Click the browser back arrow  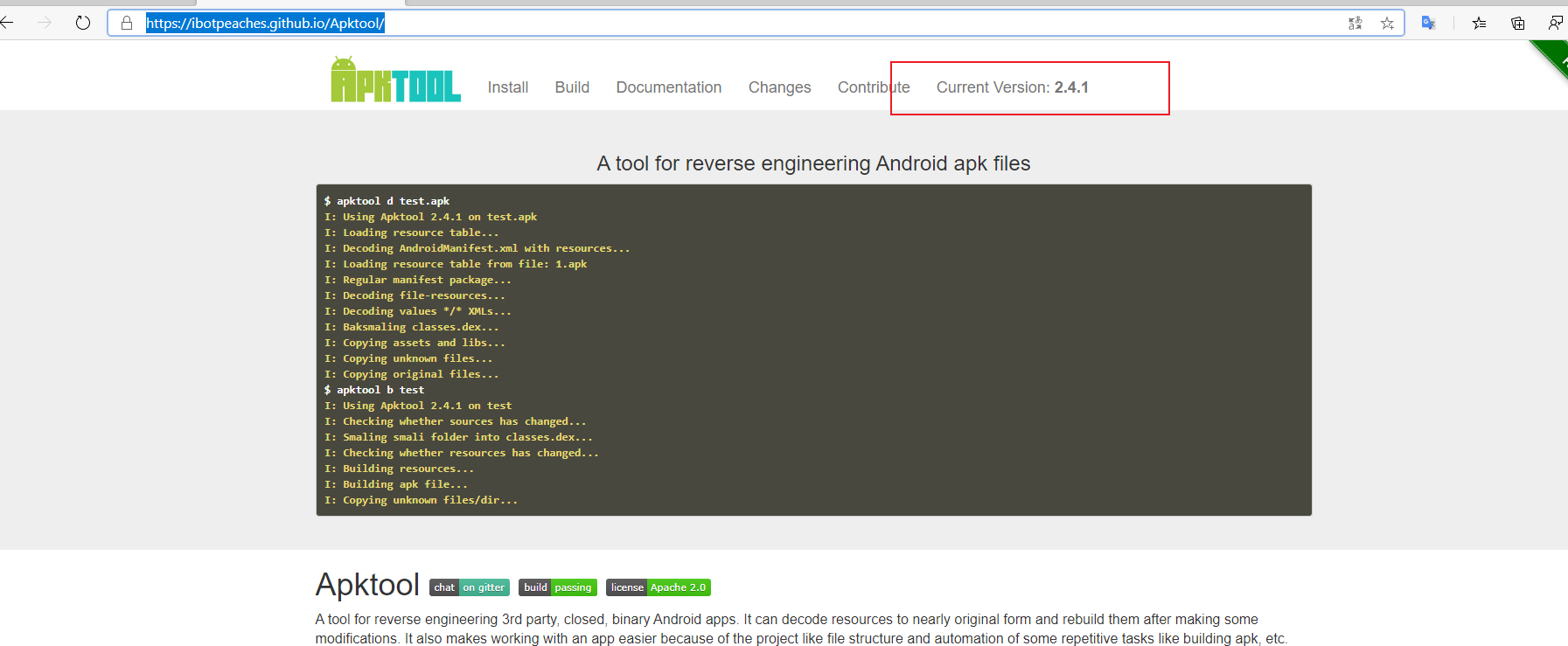coord(7,23)
